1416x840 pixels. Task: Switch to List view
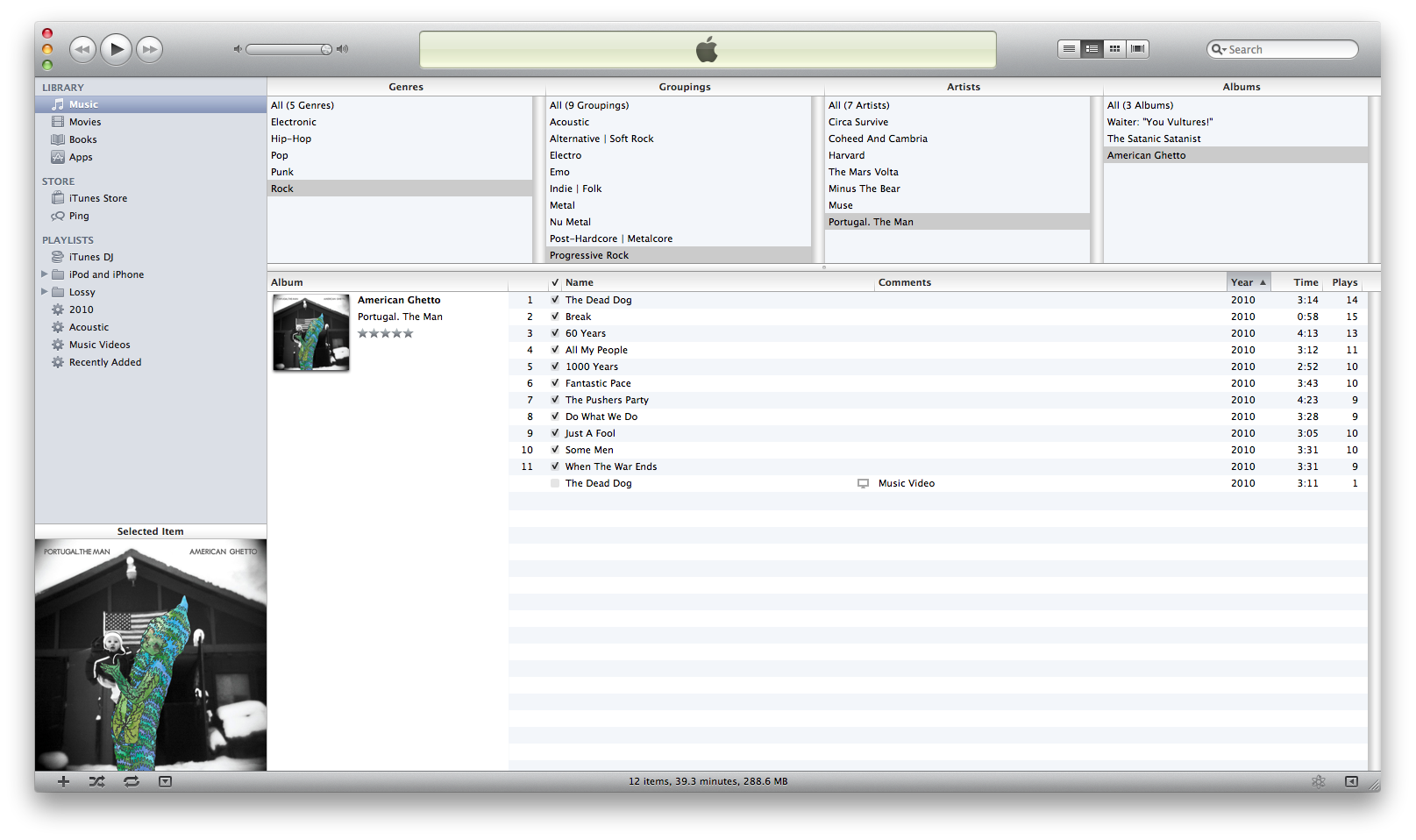(1069, 49)
